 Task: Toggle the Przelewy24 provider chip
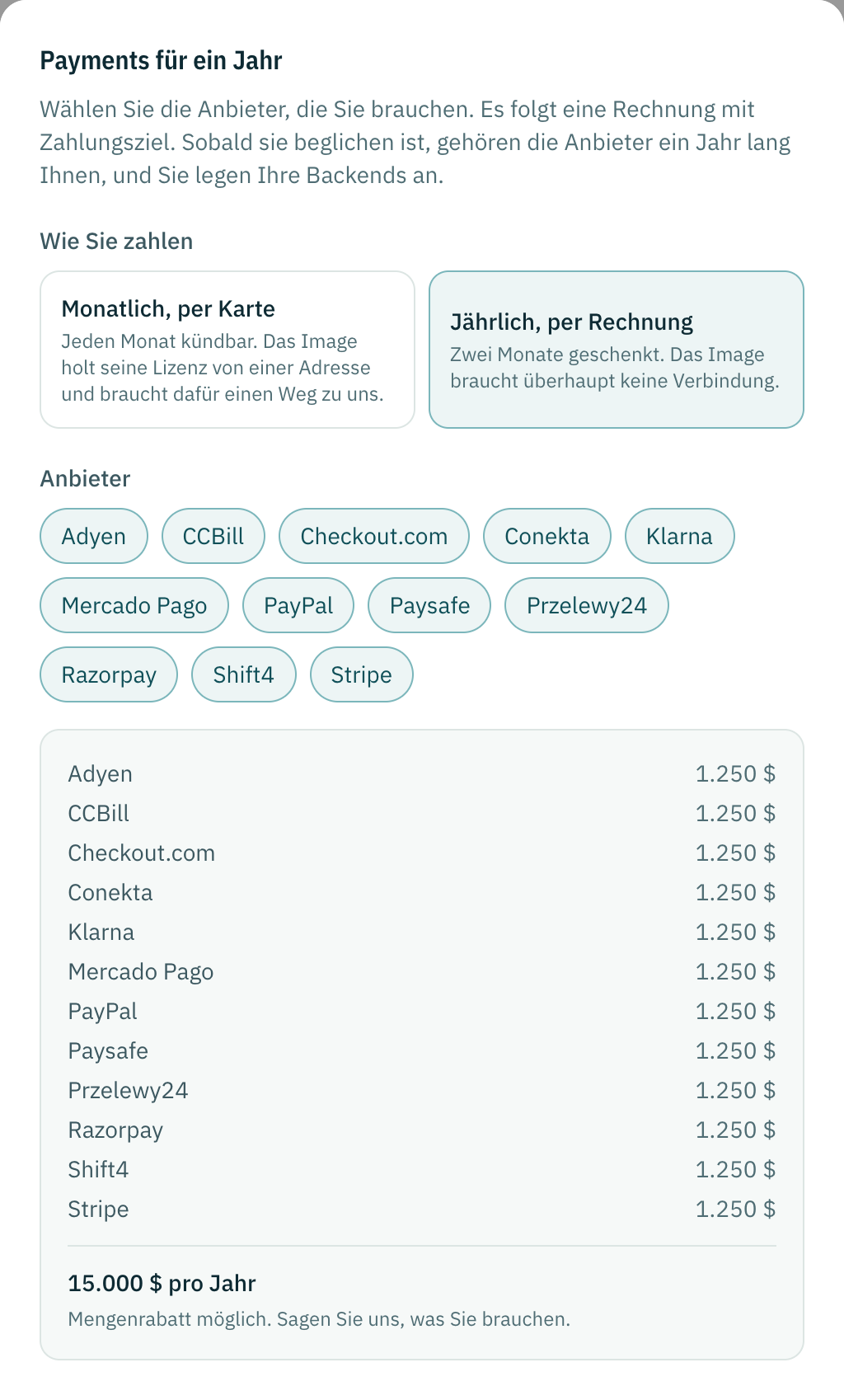click(x=587, y=605)
